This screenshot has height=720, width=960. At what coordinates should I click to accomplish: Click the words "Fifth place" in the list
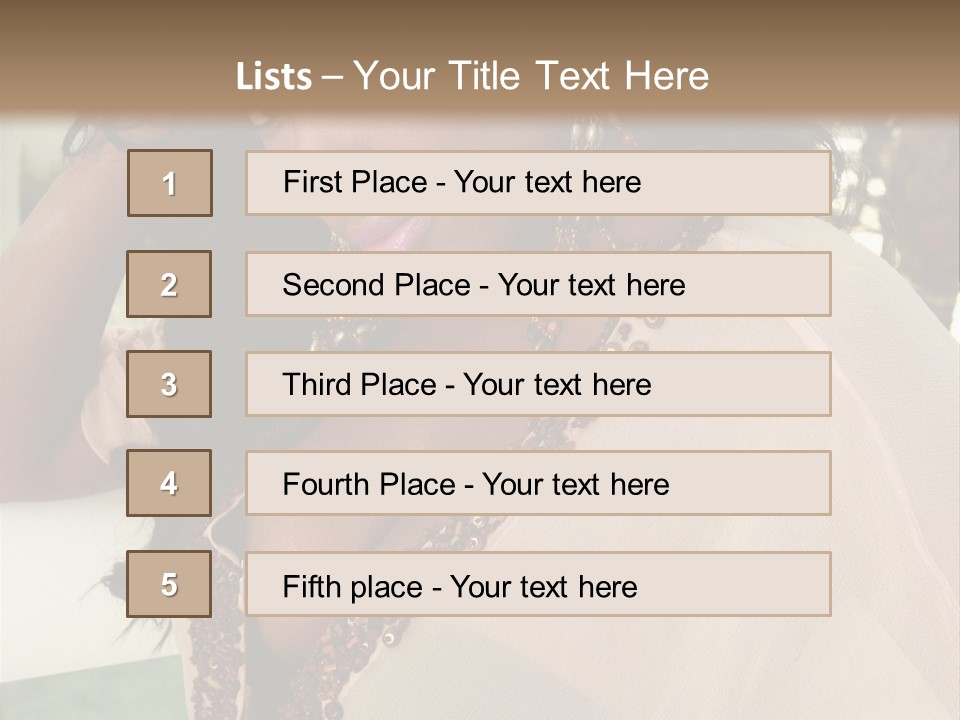[x=352, y=586]
